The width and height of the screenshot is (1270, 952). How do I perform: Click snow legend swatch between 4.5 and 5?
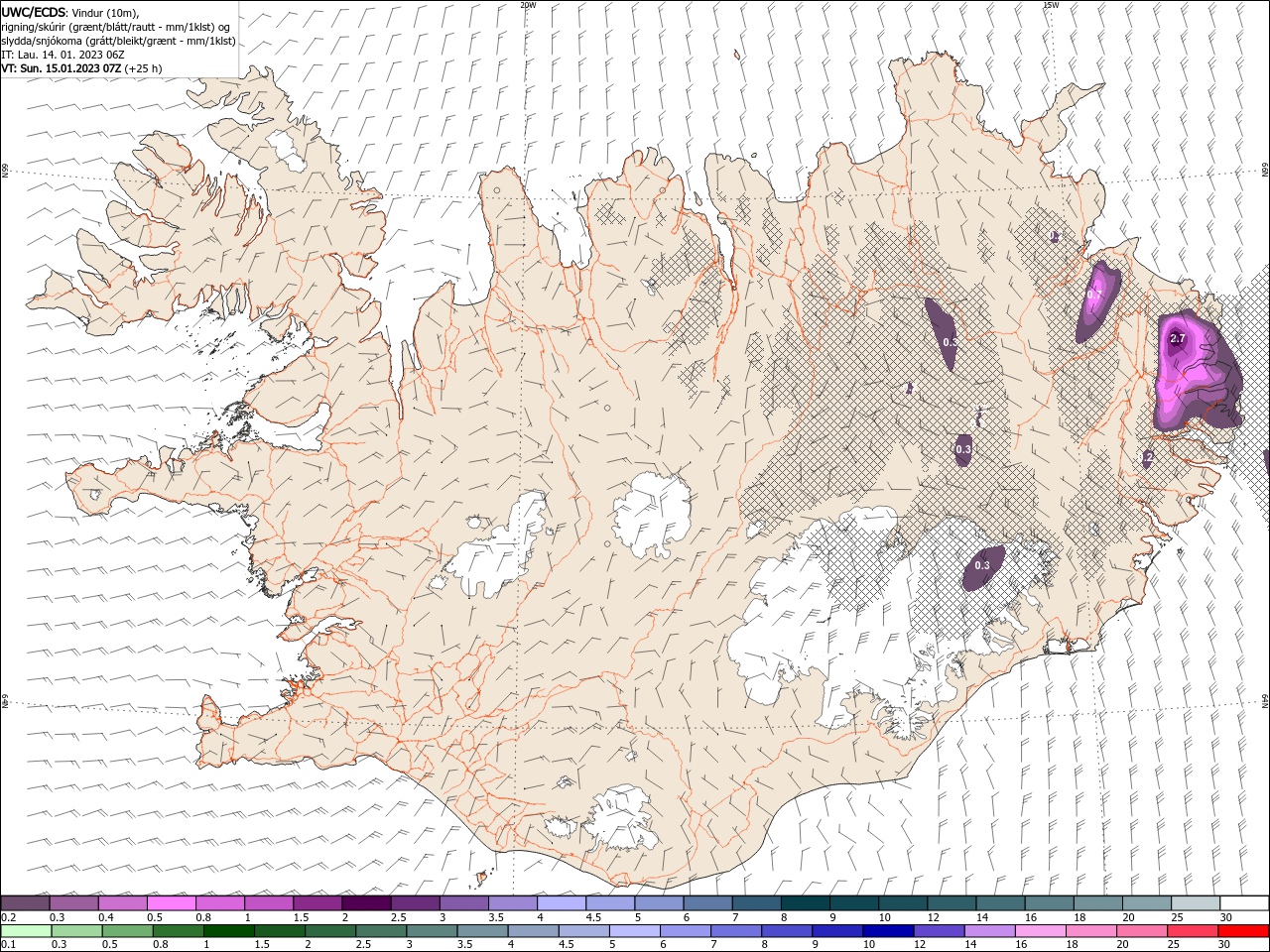[609, 903]
